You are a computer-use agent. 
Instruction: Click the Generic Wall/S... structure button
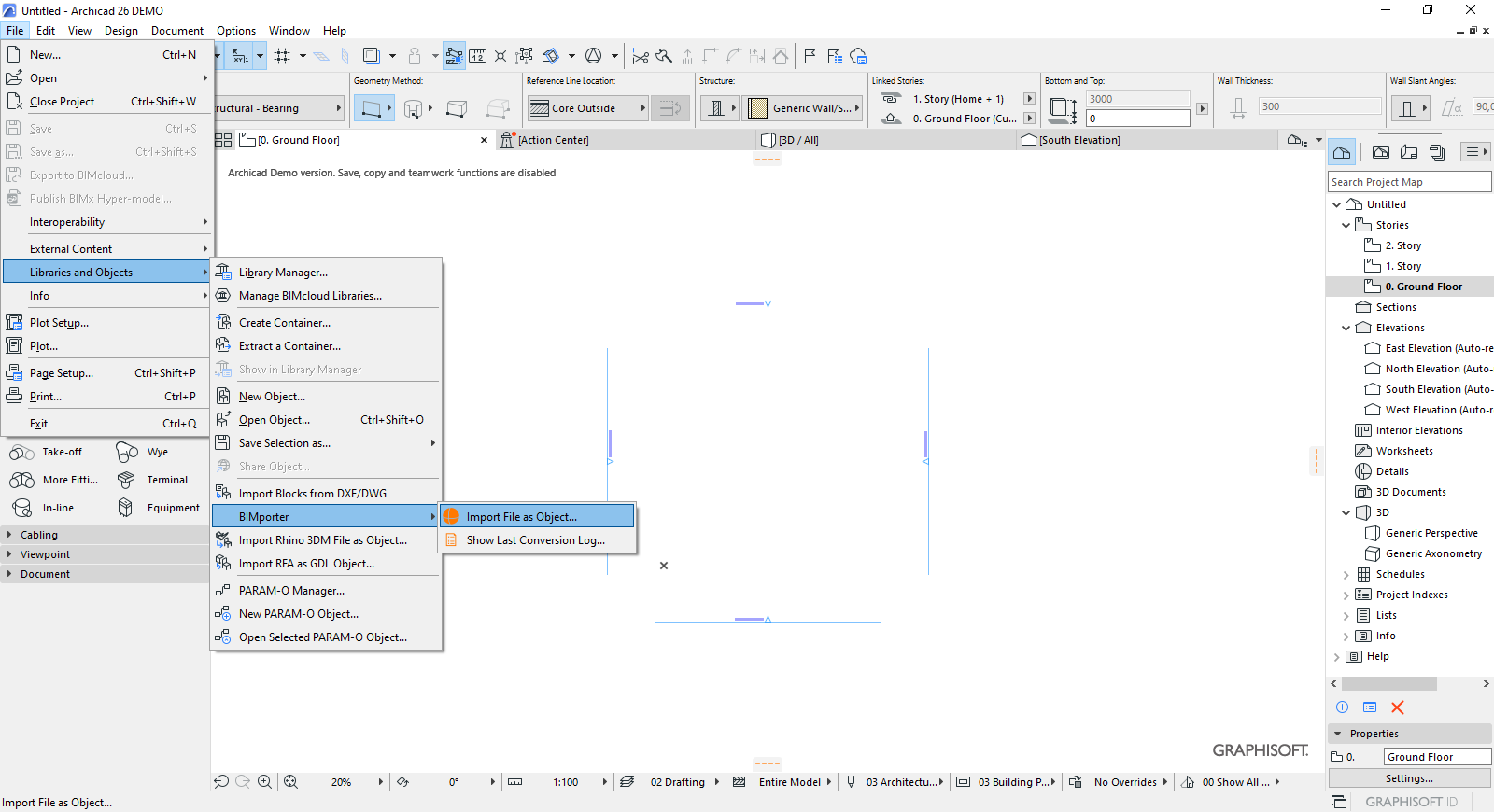[804, 108]
